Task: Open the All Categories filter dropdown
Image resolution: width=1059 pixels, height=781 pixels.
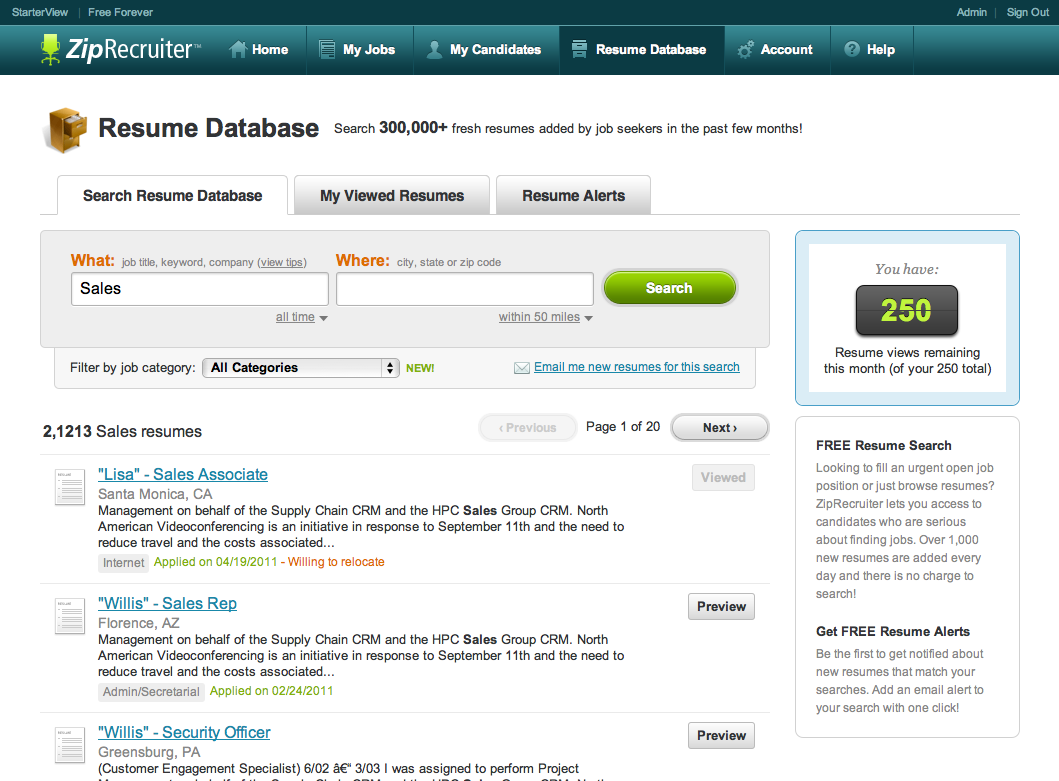Action: coord(300,367)
